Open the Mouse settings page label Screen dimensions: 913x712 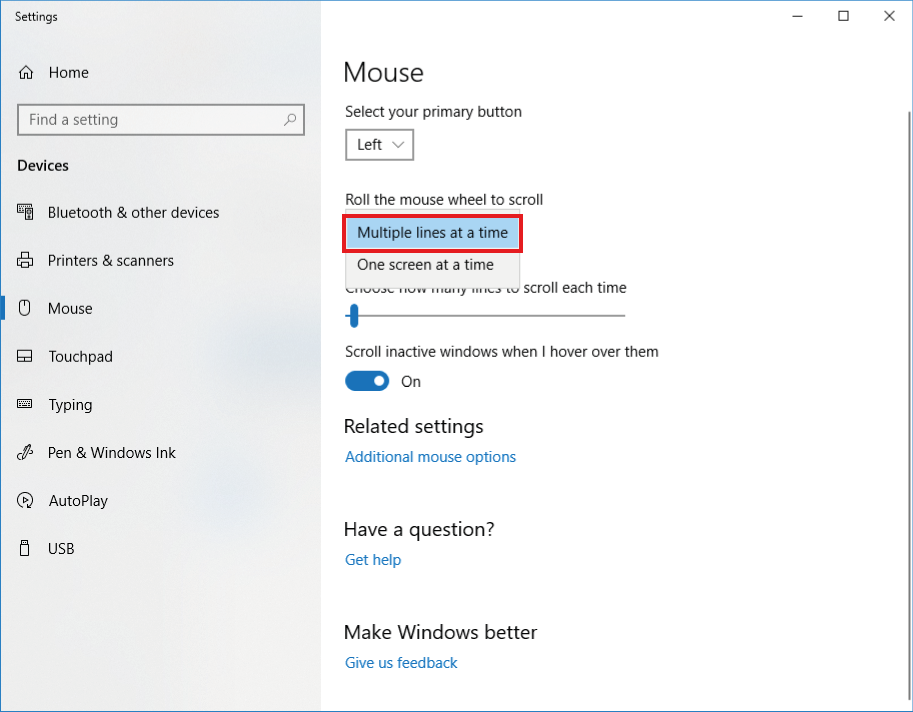click(70, 309)
